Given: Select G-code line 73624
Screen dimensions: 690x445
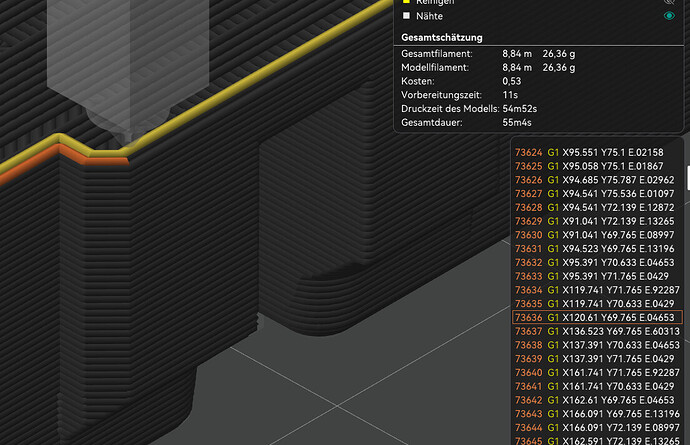Looking at the screenshot, I should pos(596,153).
